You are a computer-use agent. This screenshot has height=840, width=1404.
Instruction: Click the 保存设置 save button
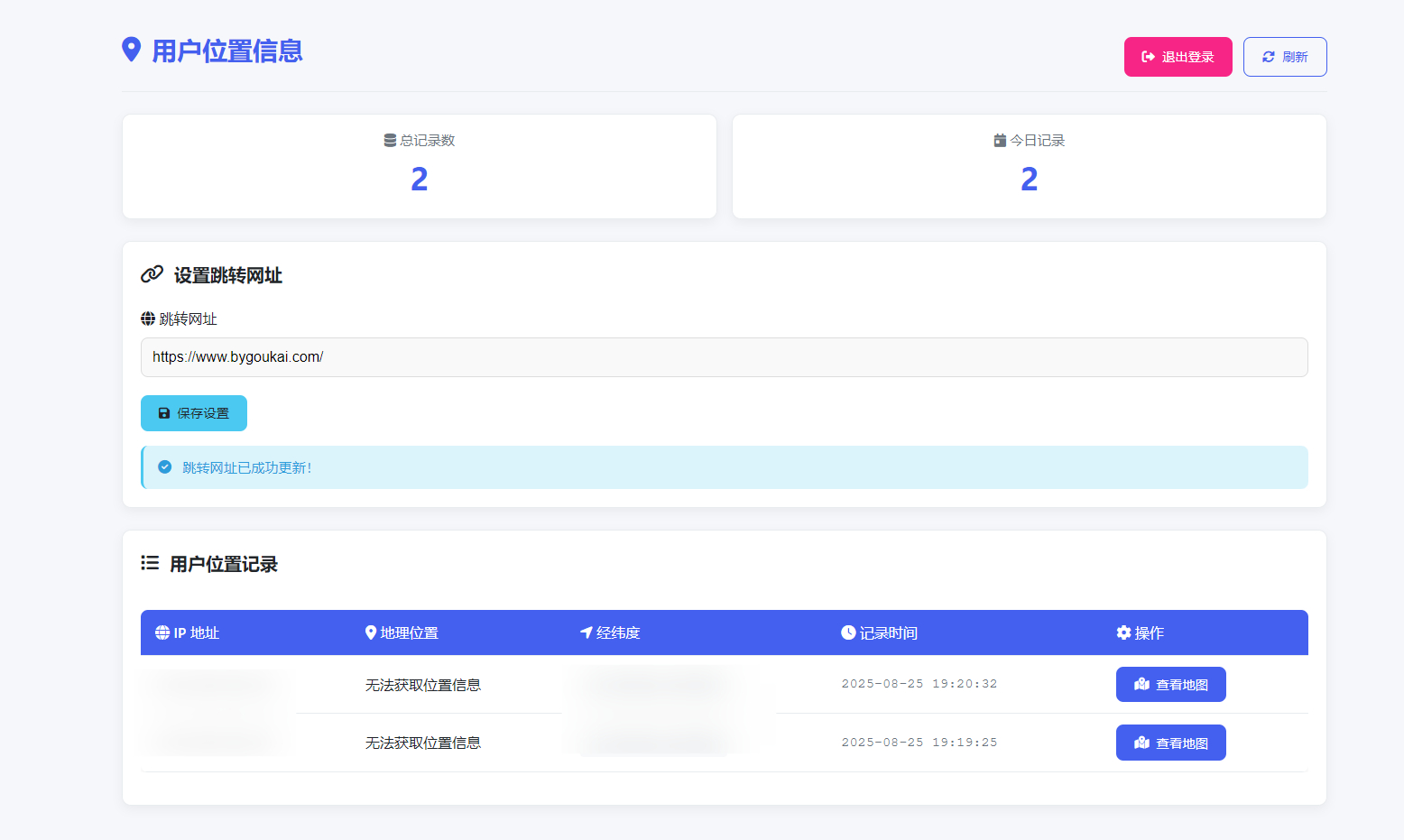(194, 413)
